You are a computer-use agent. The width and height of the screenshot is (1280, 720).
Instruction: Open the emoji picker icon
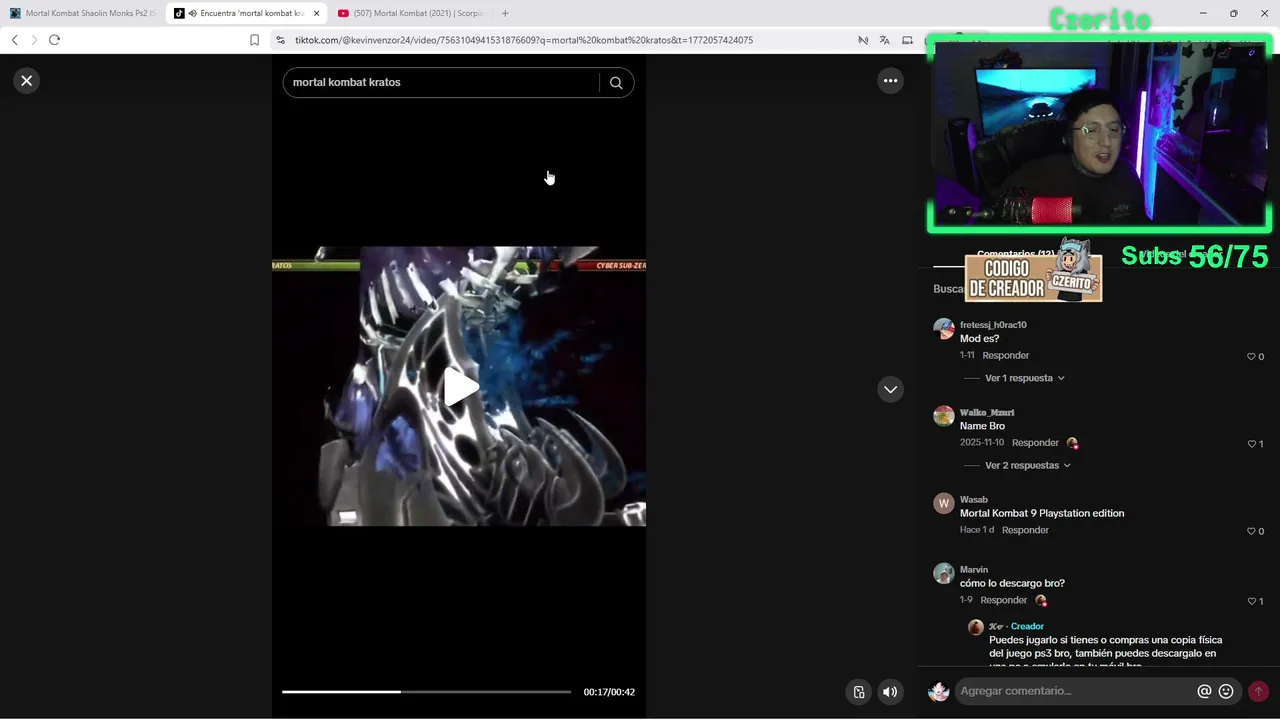coord(1226,691)
